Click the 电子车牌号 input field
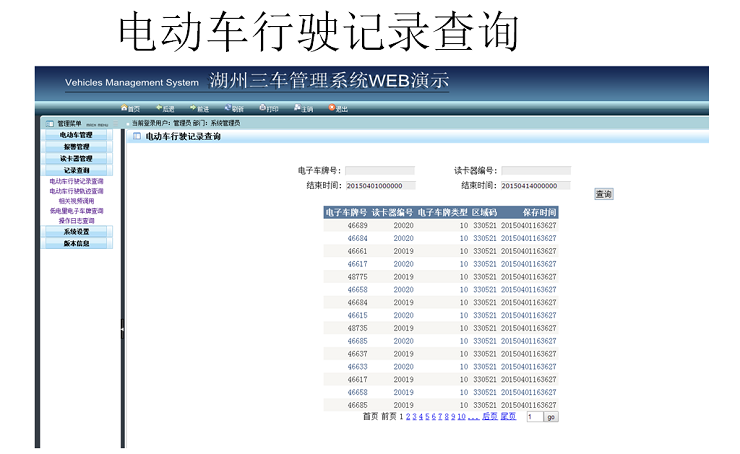The image size is (740, 454). tap(379, 171)
